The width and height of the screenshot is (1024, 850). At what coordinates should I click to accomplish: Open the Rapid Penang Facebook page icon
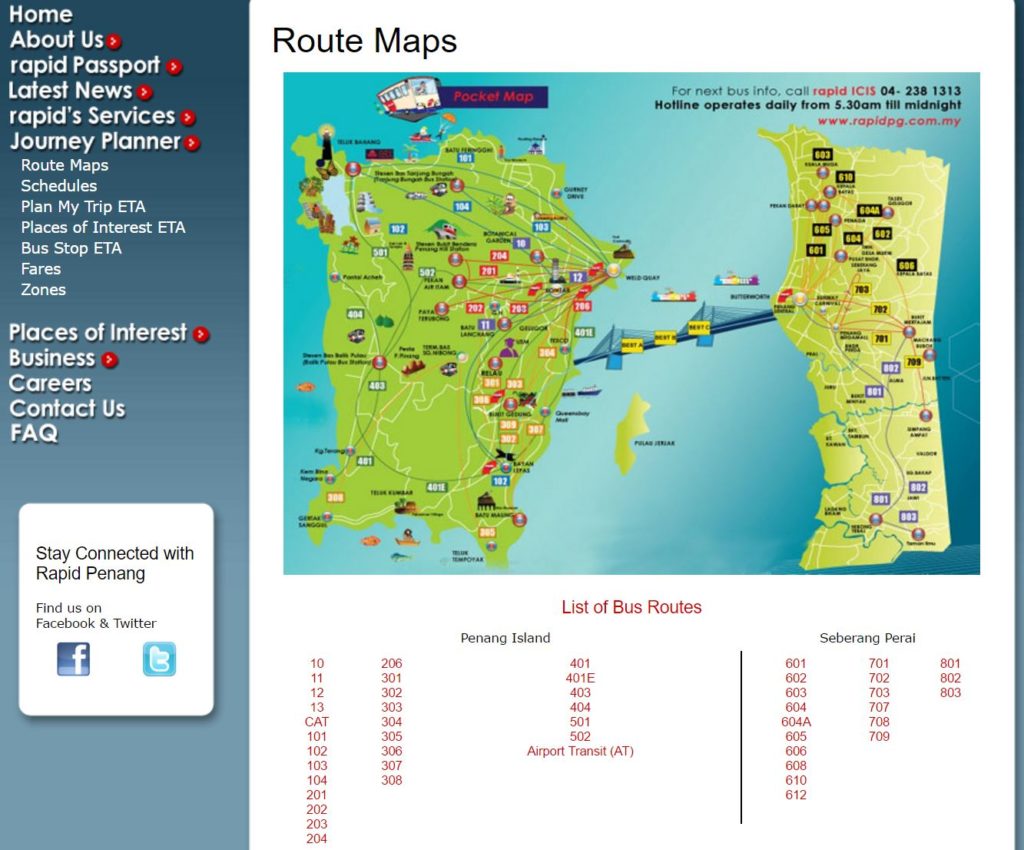pyautogui.click(x=73, y=659)
